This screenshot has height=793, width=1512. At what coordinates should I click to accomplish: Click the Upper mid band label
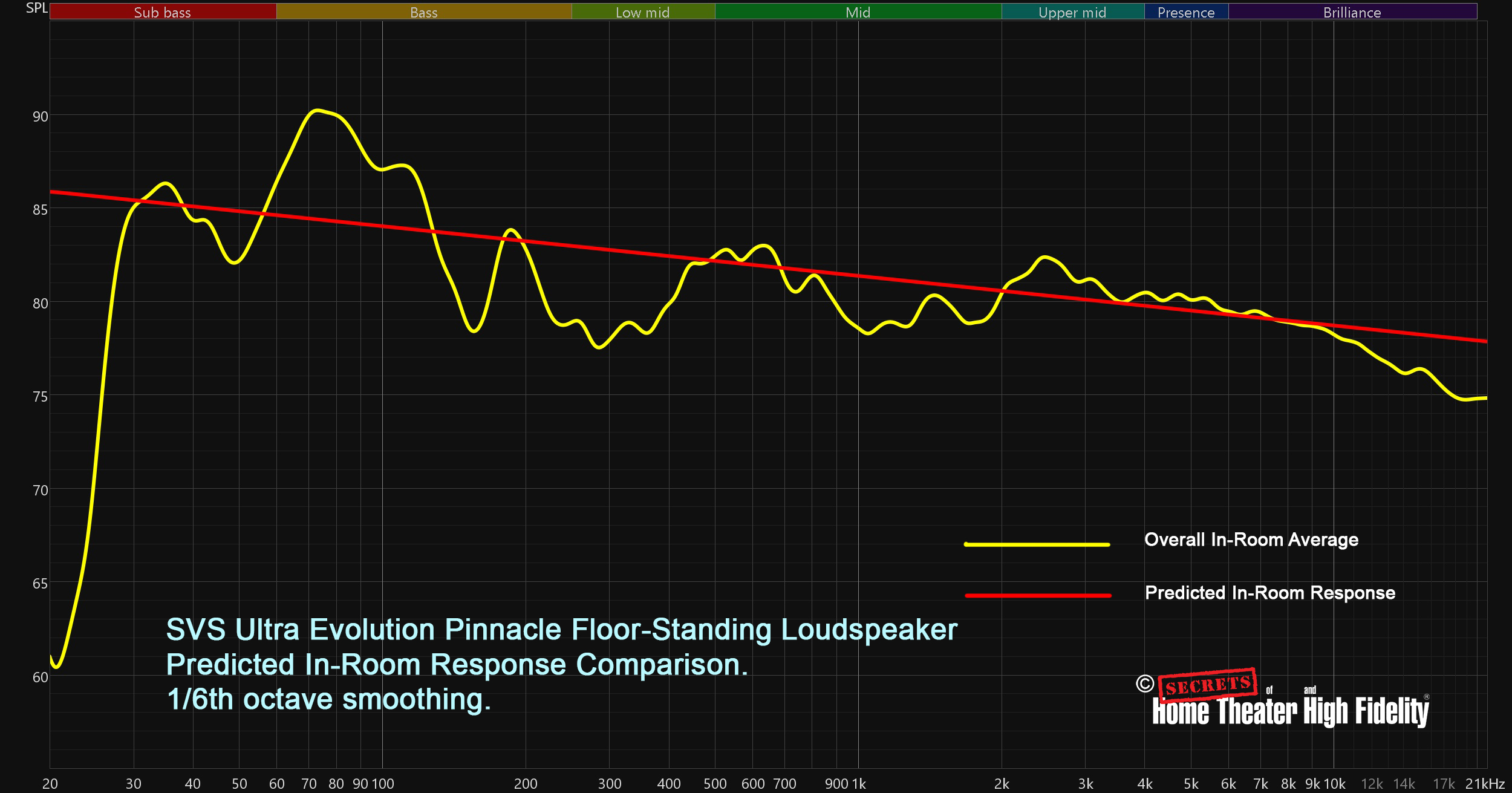point(1072,12)
